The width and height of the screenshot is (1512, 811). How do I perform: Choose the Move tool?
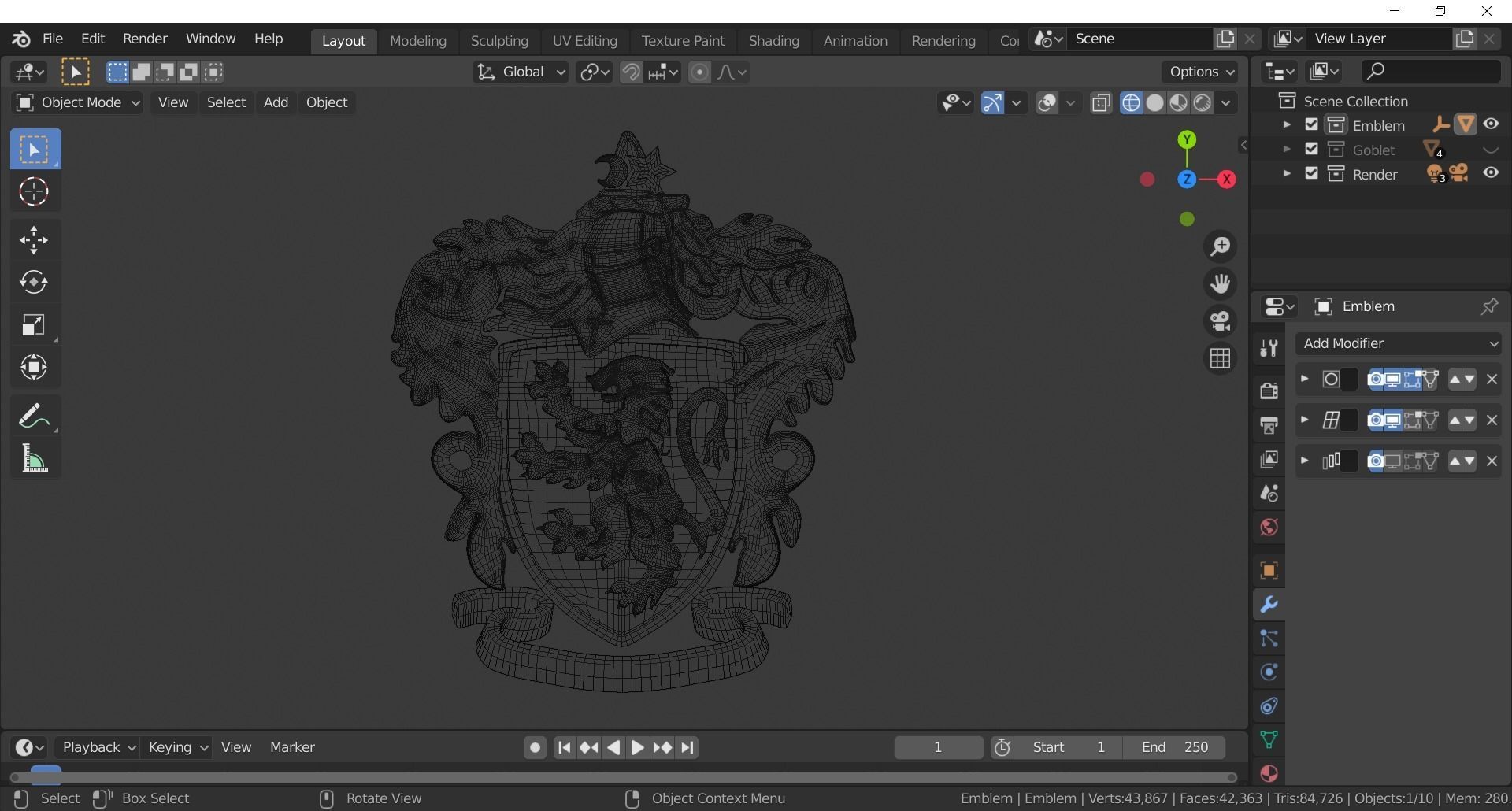34,240
